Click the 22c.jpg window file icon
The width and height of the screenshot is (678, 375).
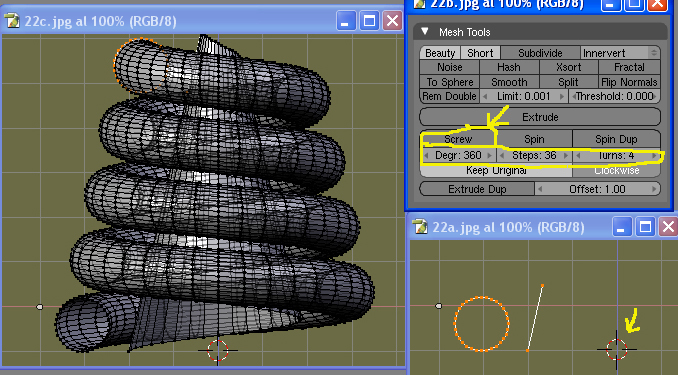coord(12,21)
